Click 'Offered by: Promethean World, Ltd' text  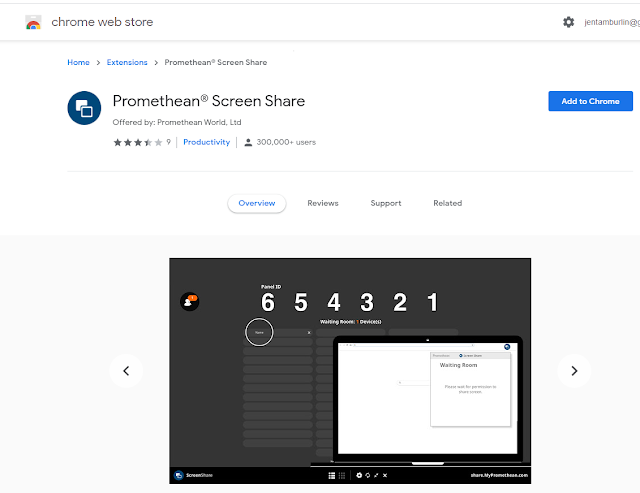(x=177, y=122)
